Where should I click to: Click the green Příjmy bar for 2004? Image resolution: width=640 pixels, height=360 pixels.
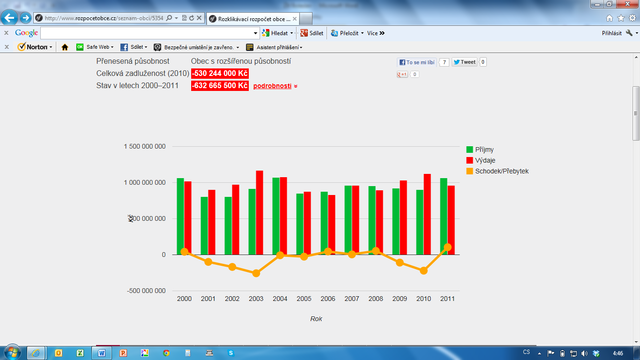coord(276,216)
